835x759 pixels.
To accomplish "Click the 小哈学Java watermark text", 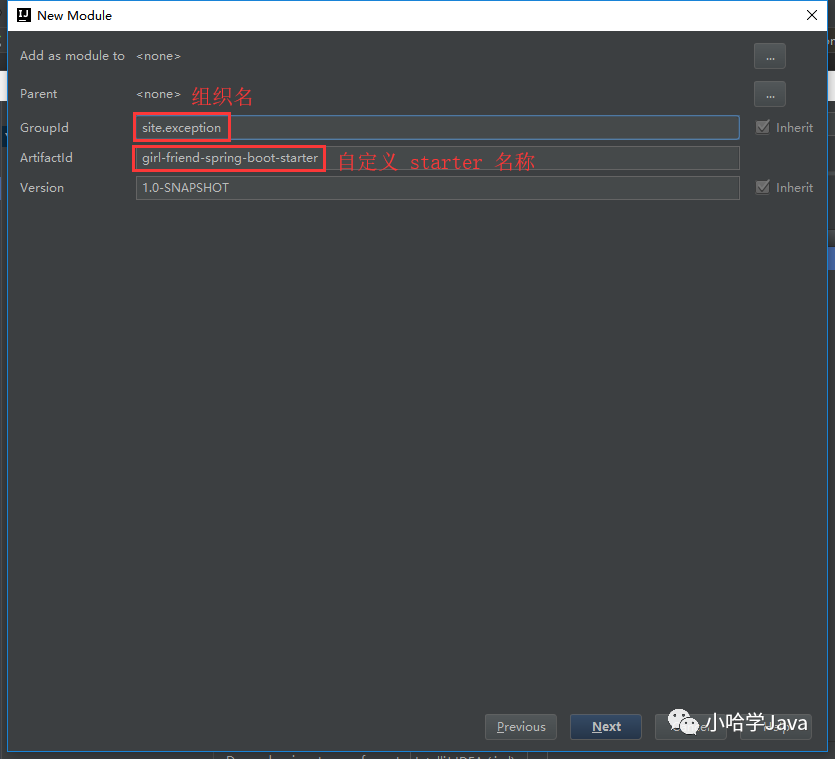I will pyautogui.click(x=757, y=722).
